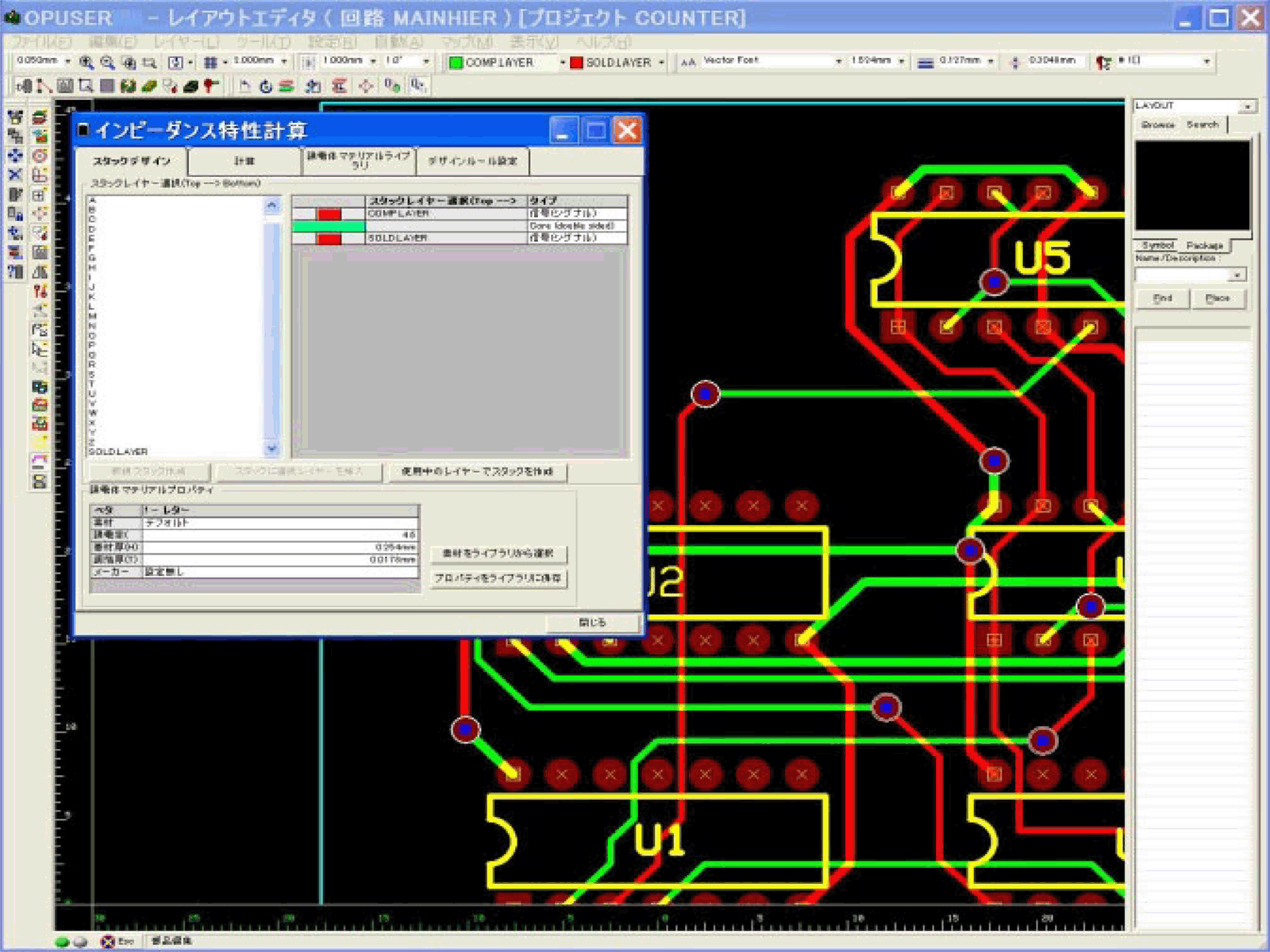Expand the Vector Font dropdown
Viewport: 1270px width, 952px height.
pyautogui.click(x=838, y=61)
